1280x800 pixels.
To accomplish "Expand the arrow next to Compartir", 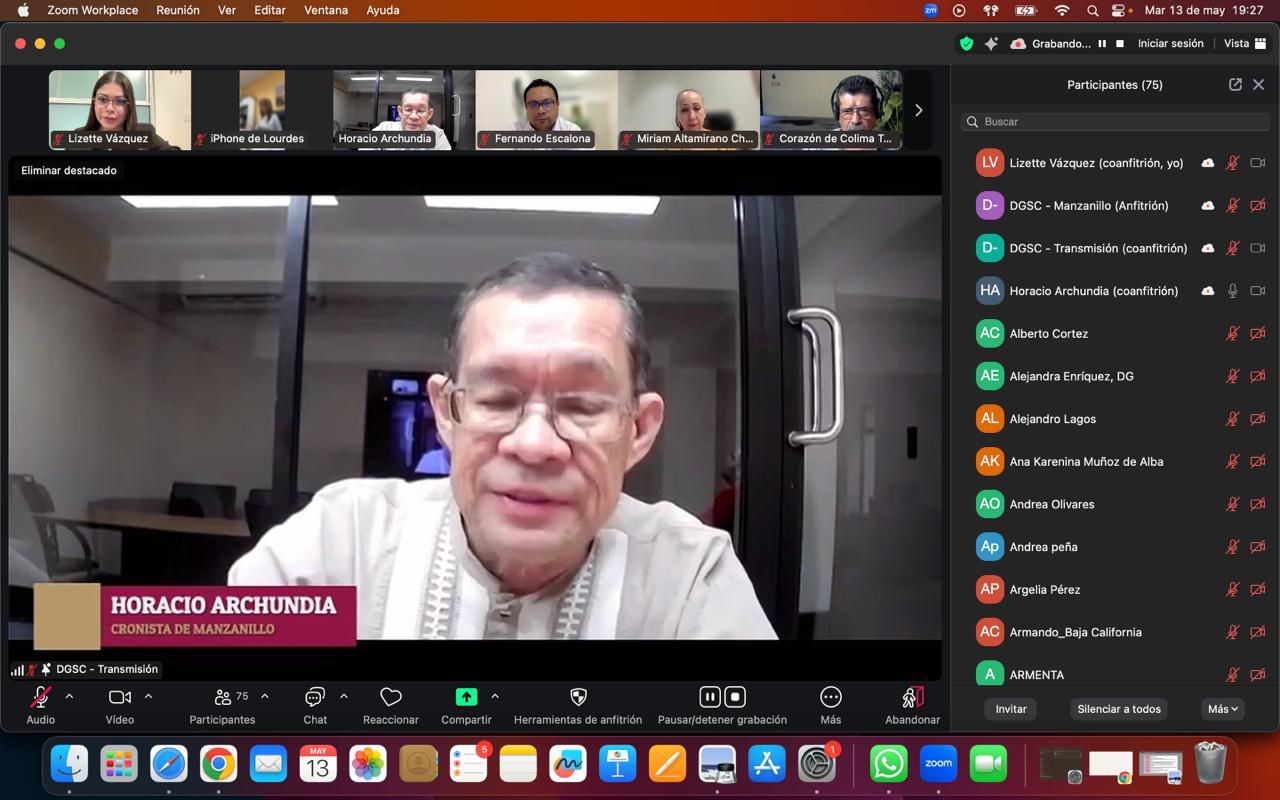I will click(x=495, y=696).
